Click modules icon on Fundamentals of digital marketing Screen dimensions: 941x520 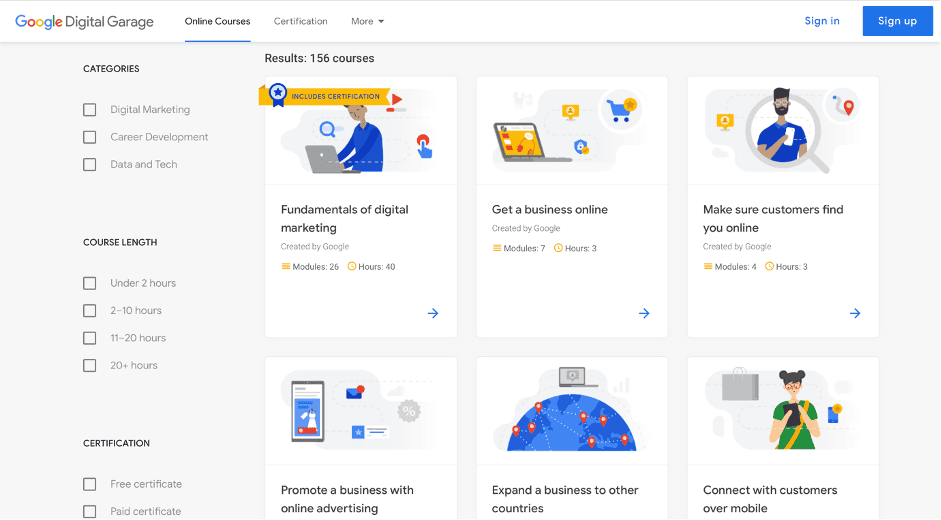click(x=286, y=267)
